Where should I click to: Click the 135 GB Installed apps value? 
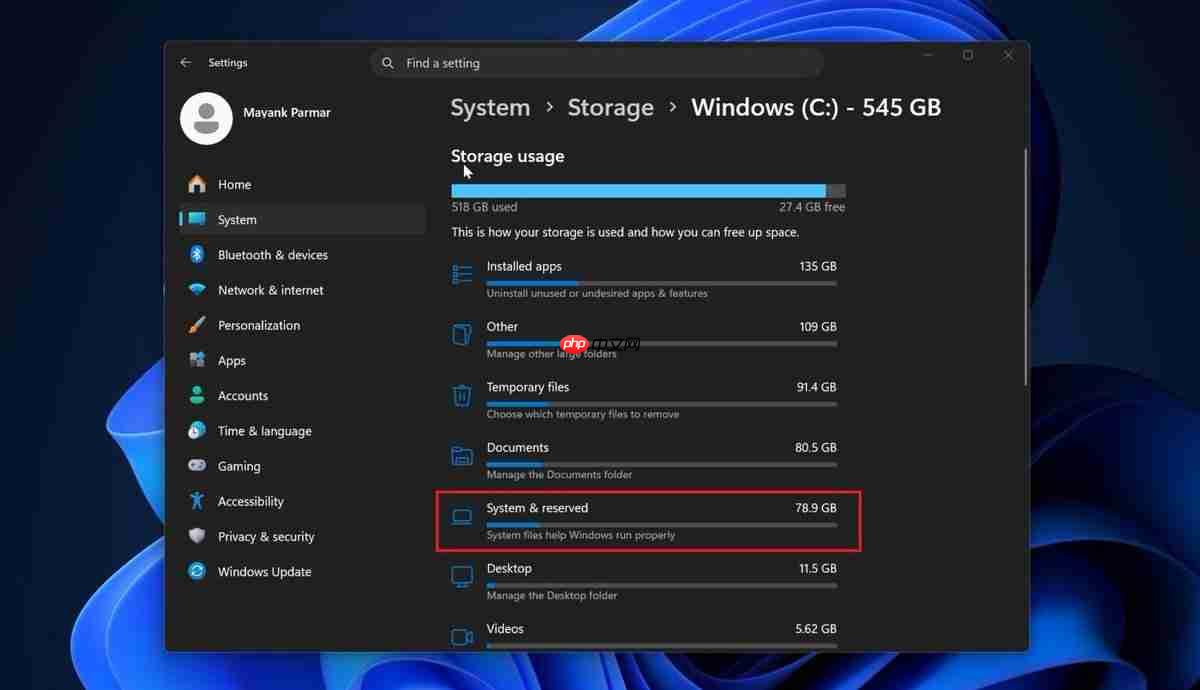(817, 267)
